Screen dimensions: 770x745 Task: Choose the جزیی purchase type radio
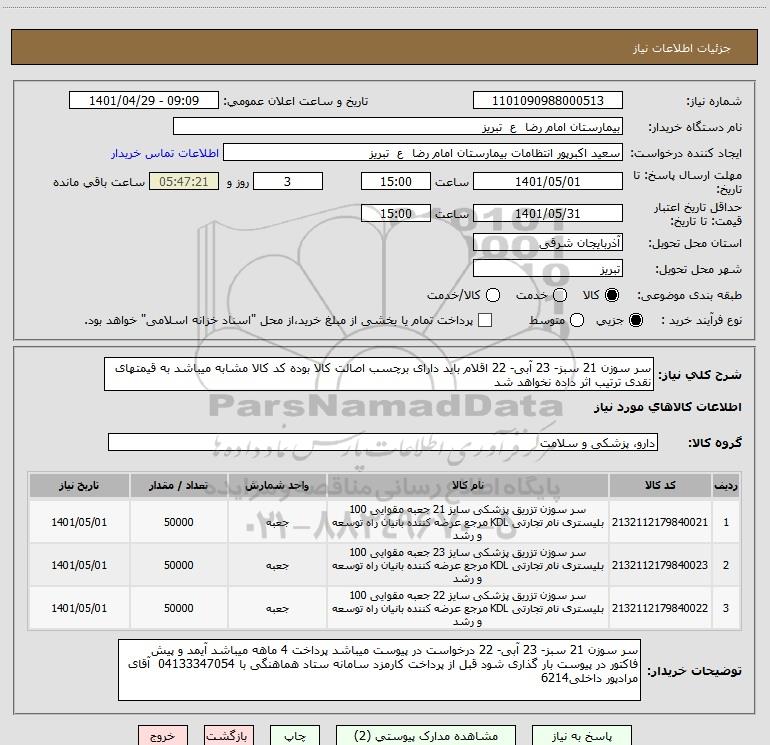[635, 320]
